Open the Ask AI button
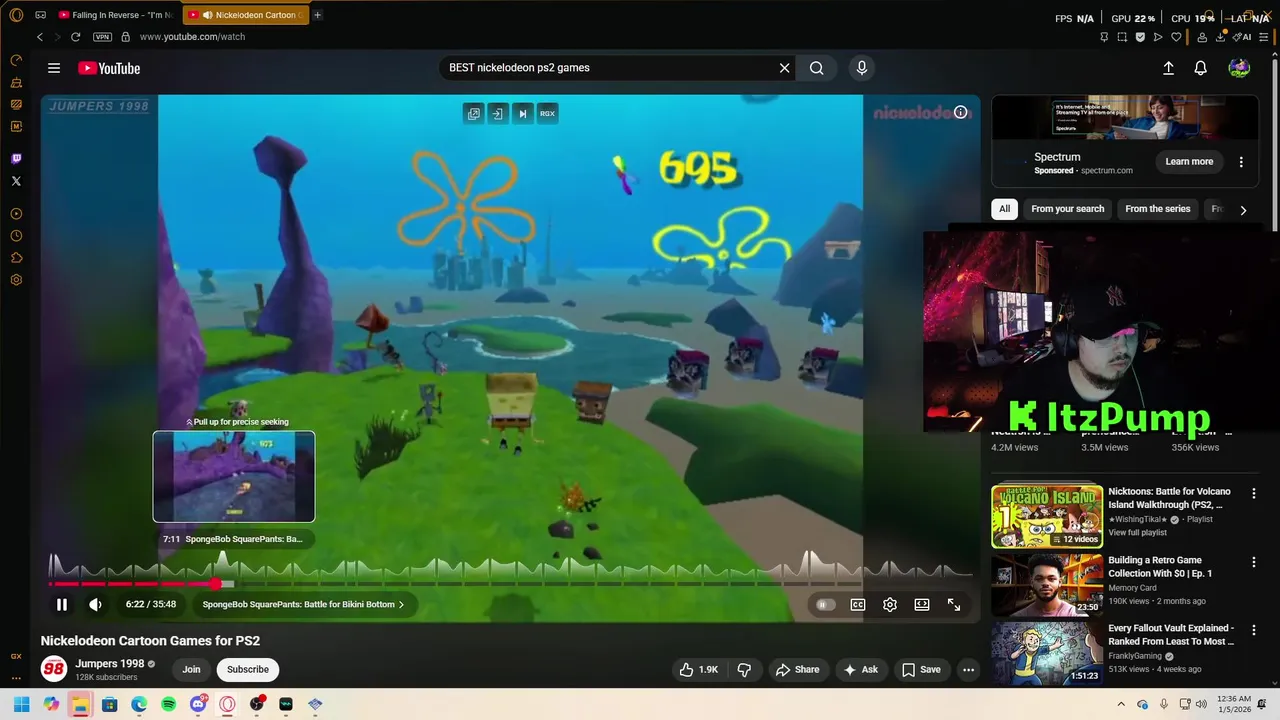The height and width of the screenshot is (720, 1280). 861,669
